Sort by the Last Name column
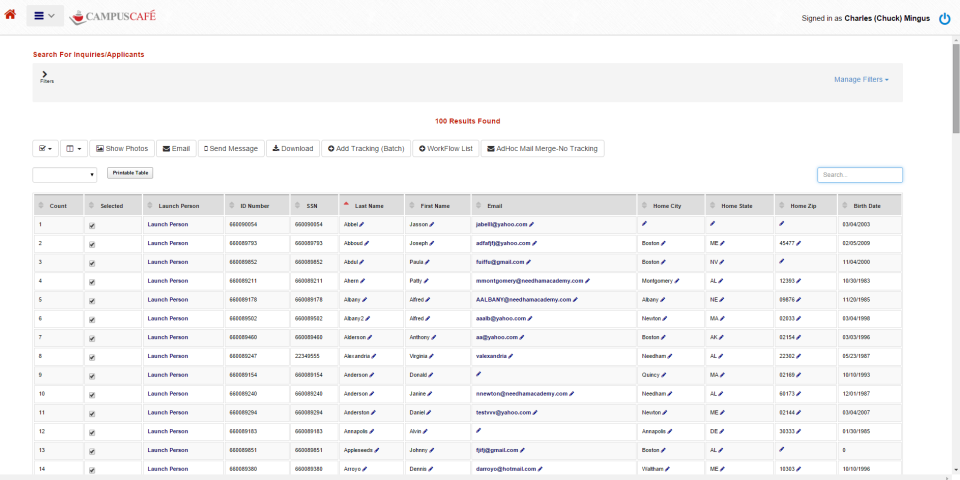Screen dimensions: 960x480 371,206
